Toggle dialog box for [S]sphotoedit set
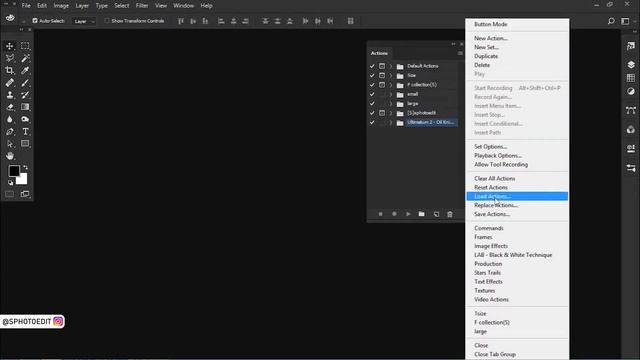Viewport: 640px width, 360px height. point(382,113)
